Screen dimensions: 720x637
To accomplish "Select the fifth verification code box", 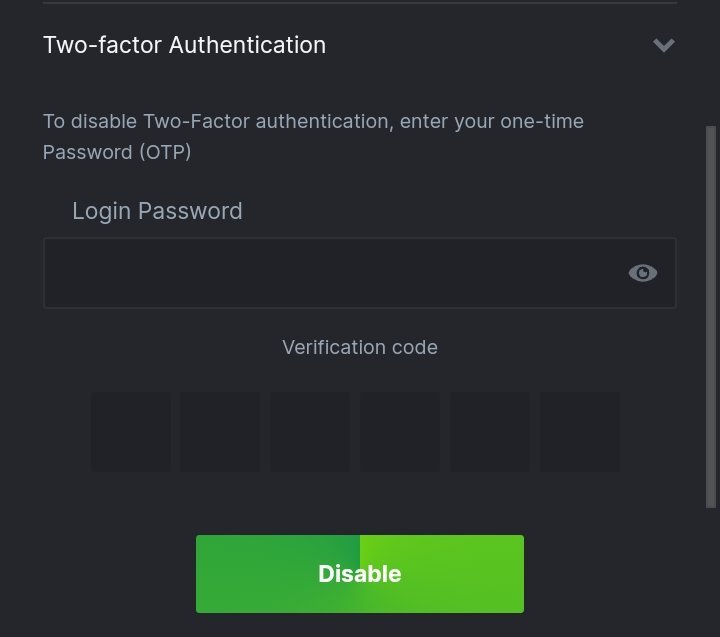I will [490, 431].
